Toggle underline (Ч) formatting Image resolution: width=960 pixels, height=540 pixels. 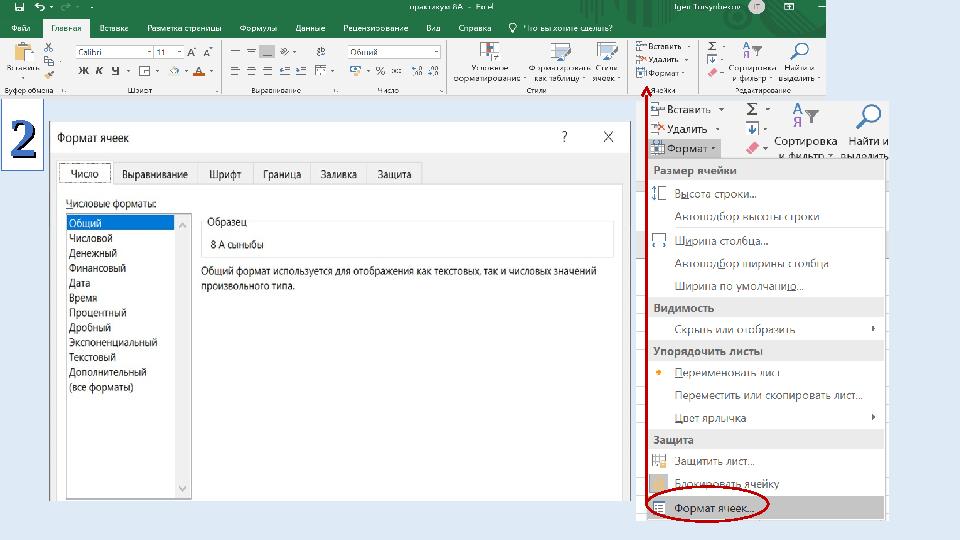(x=115, y=71)
